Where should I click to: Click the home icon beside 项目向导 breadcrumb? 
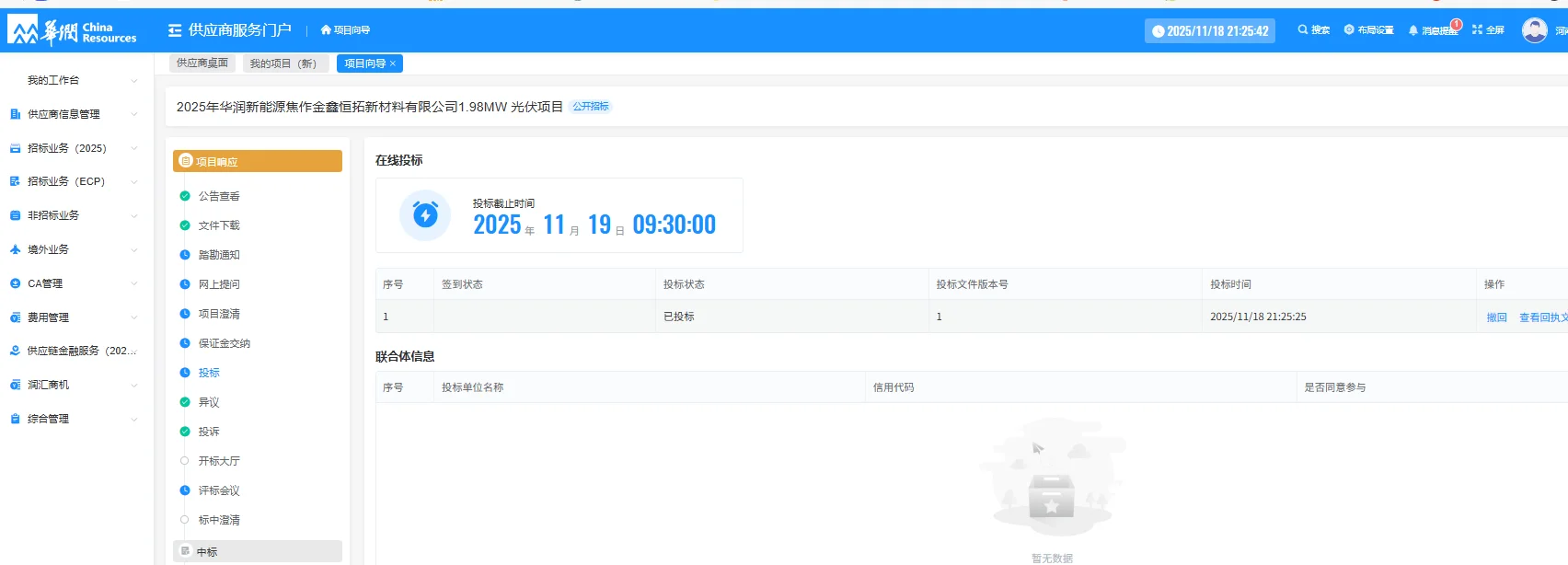click(x=326, y=30)
